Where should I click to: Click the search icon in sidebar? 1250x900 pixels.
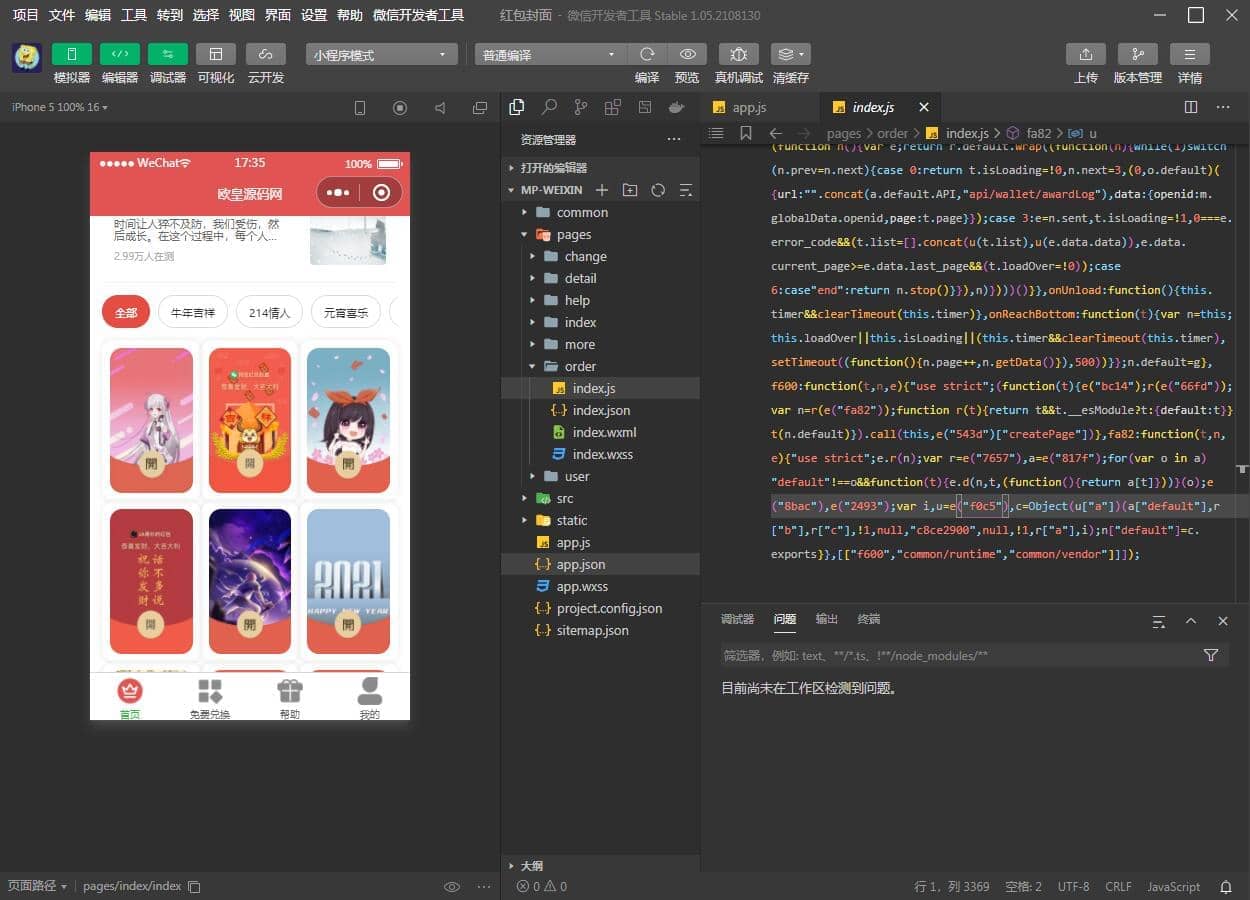click(549, 107)
